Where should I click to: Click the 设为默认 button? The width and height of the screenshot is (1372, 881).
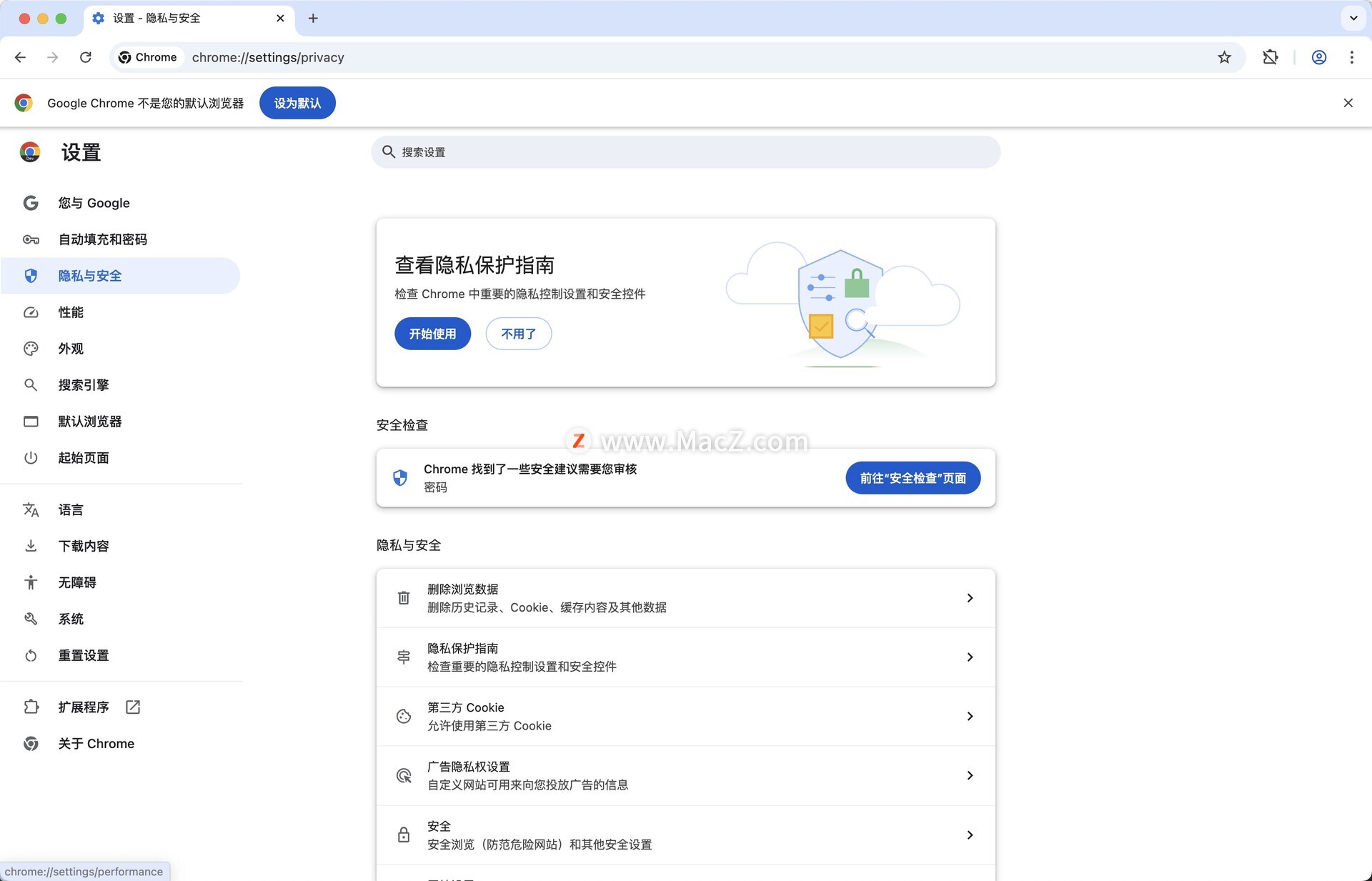(x=297, y=103)
